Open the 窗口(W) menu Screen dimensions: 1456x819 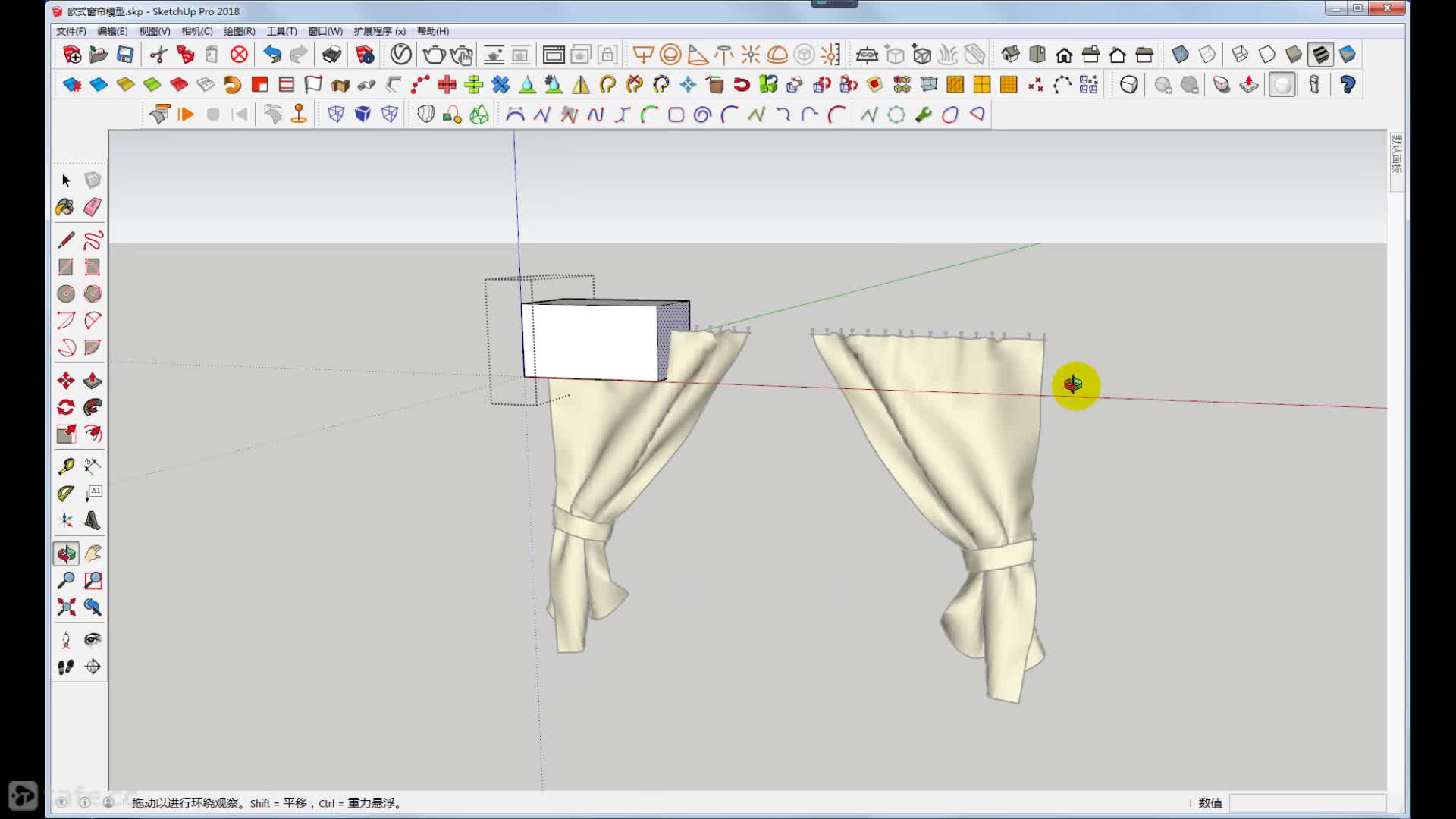325,31
